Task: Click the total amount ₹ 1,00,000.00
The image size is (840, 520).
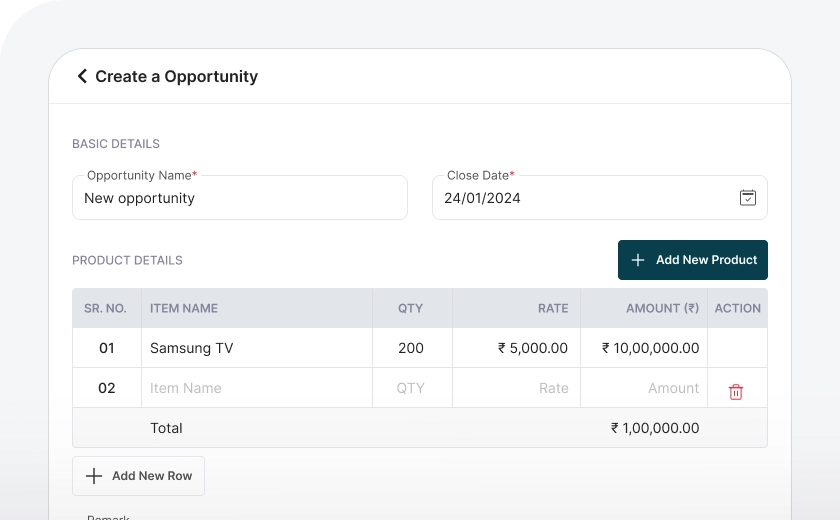Action: point(655,428)
